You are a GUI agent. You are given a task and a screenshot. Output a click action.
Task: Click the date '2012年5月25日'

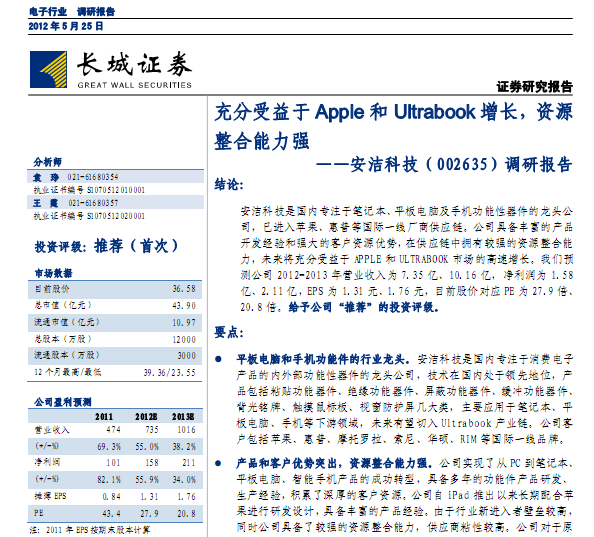point(66,26)
